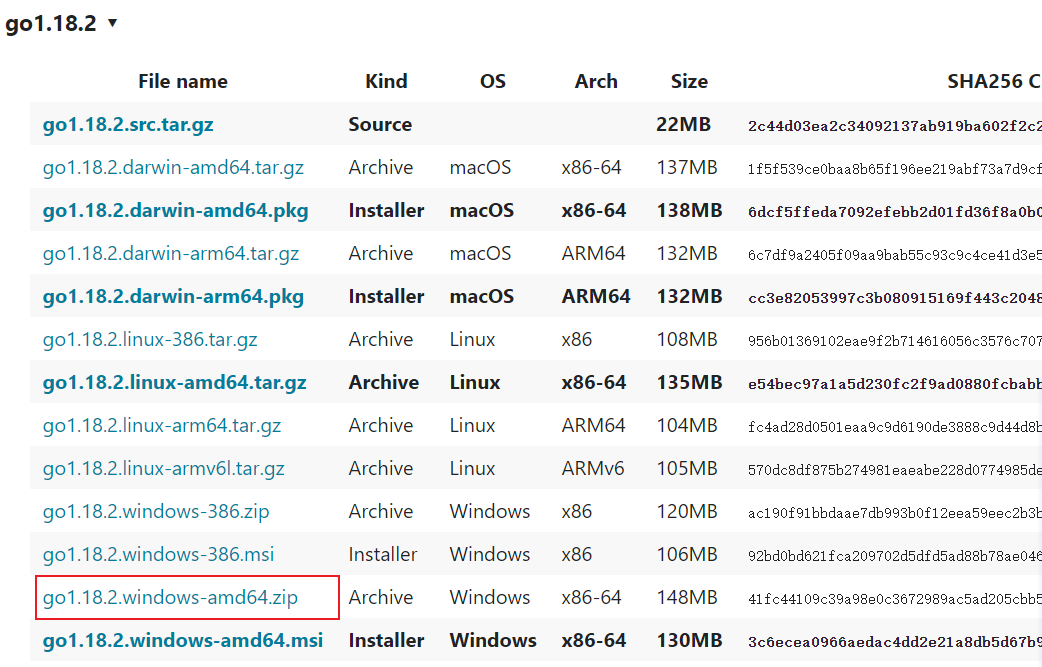Click the checksum starting cc3e82053997

(x=894, y=298)
